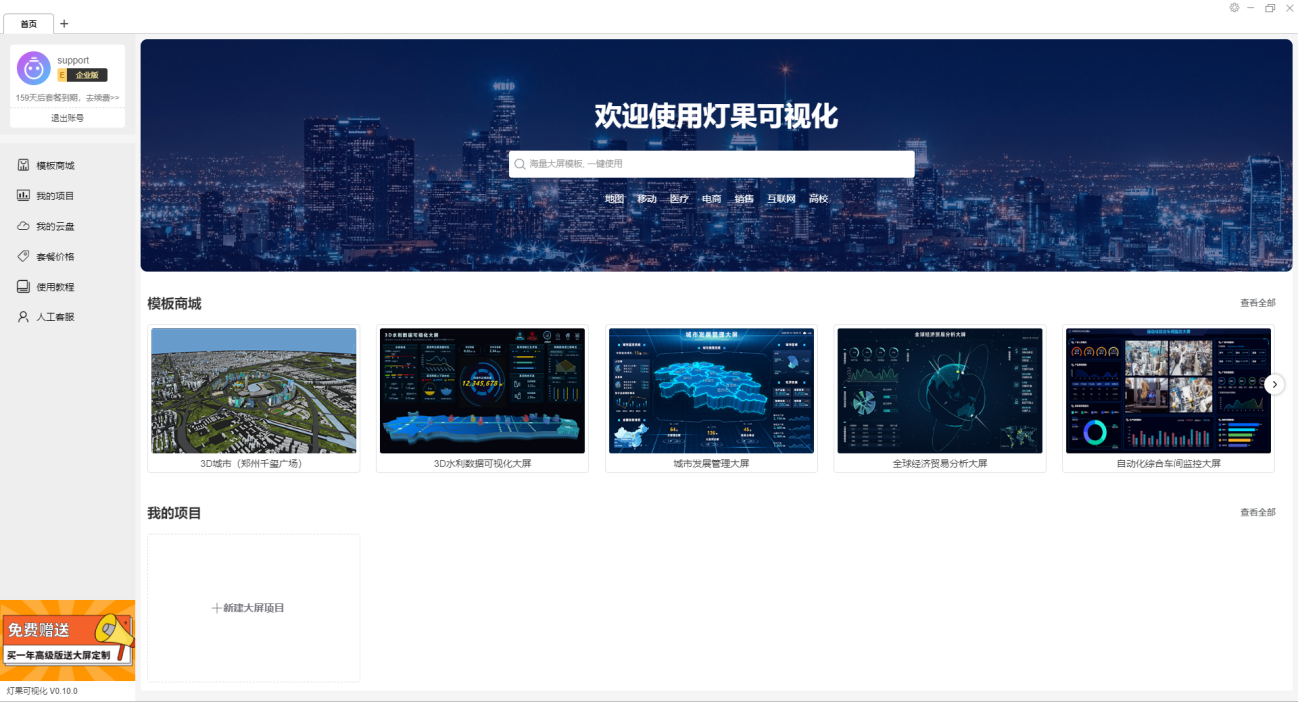
Task: Select the 人工客服 person icon
Action: click(23, 317)
